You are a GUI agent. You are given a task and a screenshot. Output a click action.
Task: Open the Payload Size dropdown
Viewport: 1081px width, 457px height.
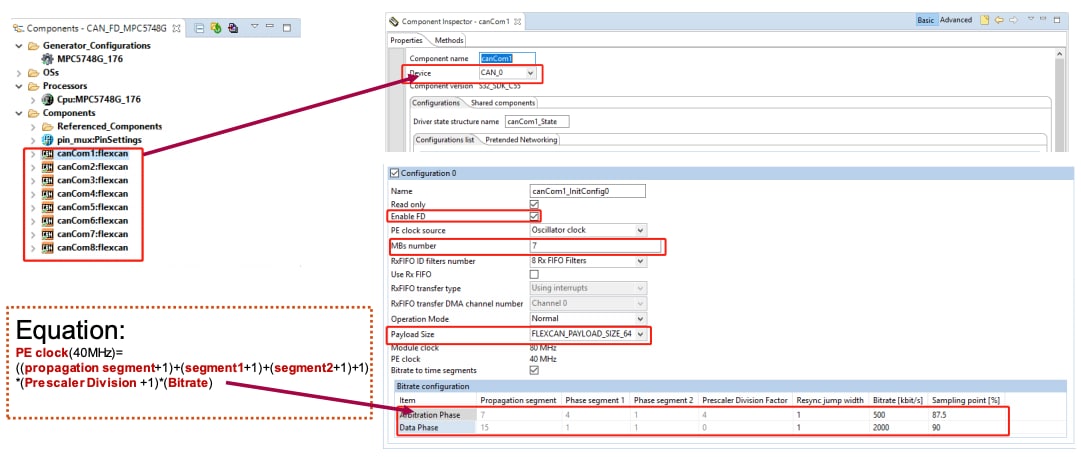point(588,334)
